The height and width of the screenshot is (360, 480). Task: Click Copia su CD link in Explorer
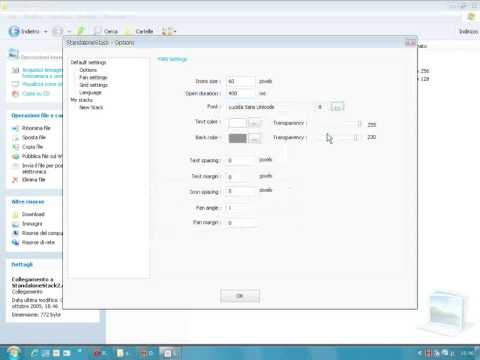[x=36, y=93]
